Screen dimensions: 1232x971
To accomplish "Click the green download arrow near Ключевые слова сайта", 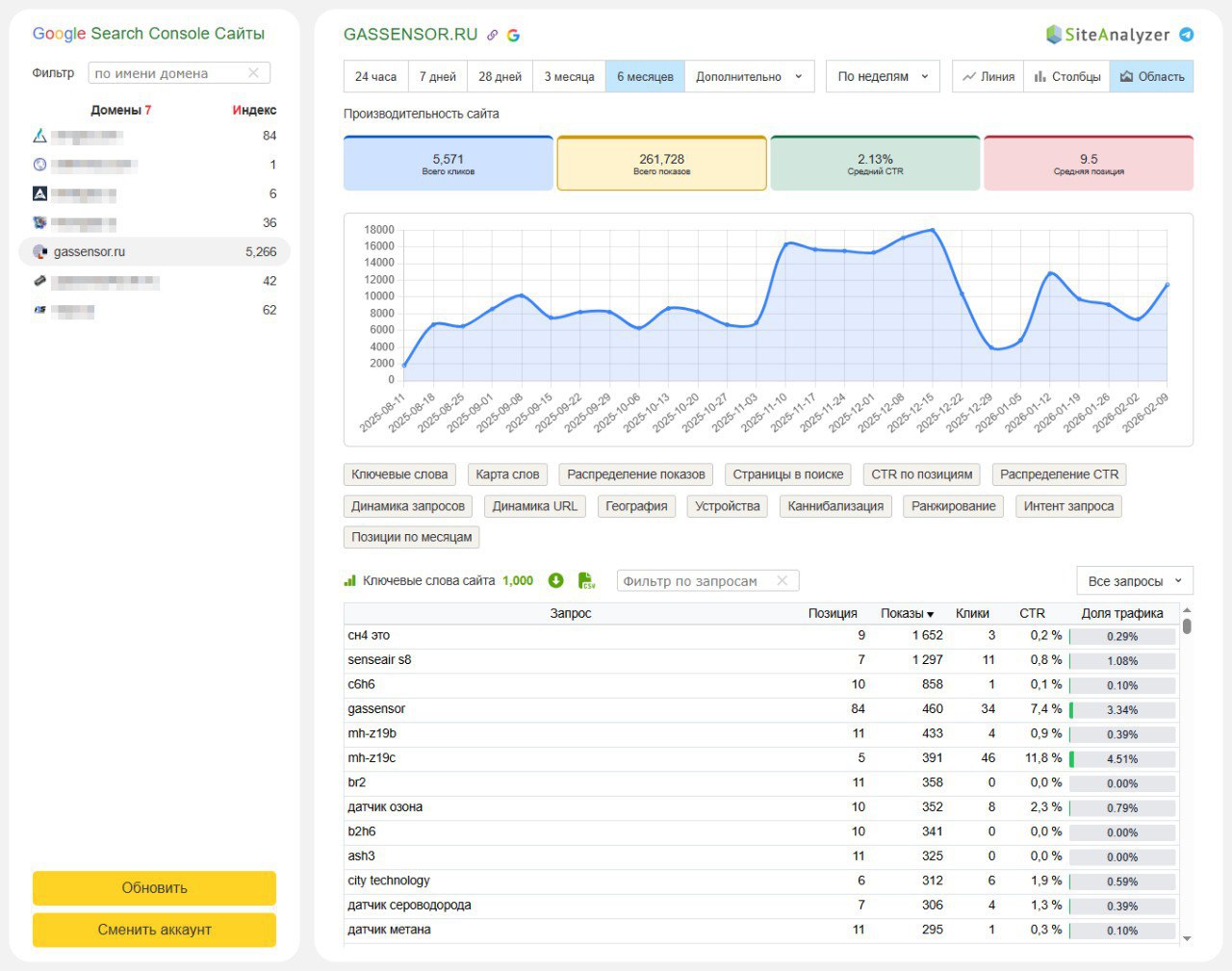I will tap(556, 580).
